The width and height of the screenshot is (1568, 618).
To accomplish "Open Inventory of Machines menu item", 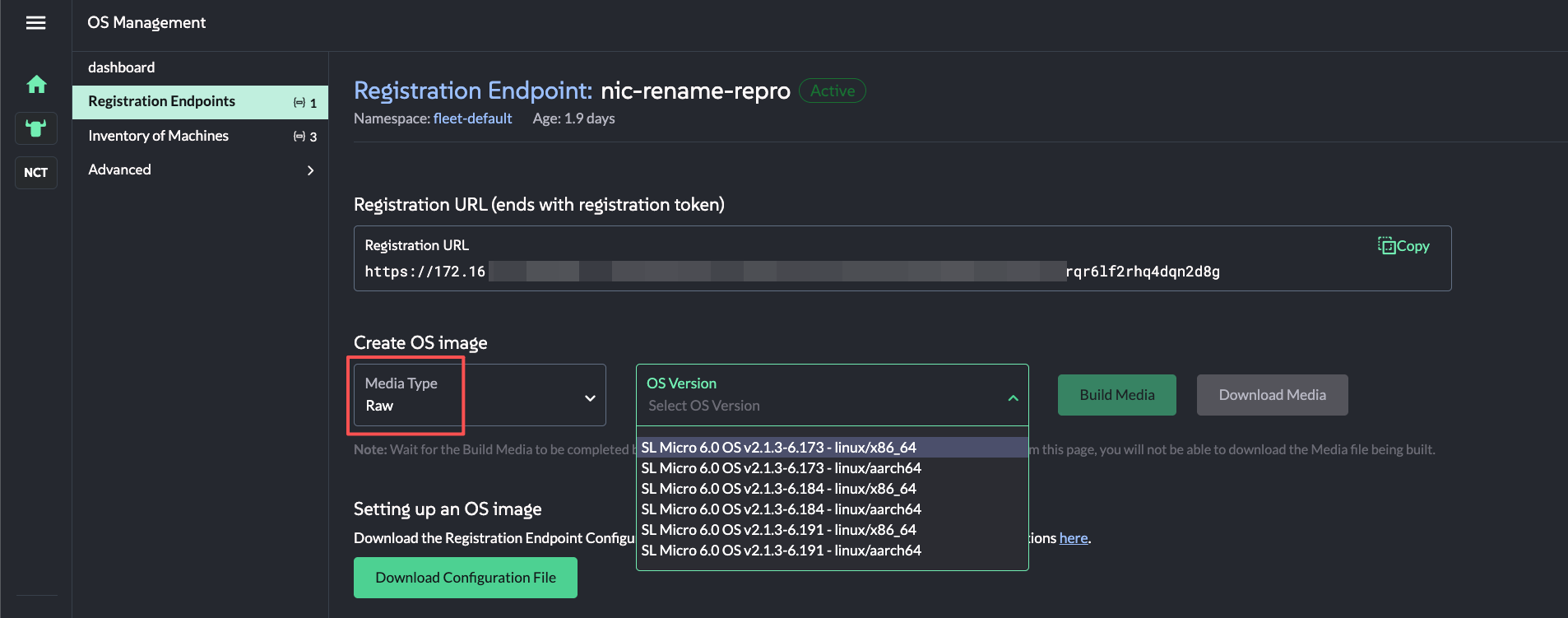I will pyautogui.click(x=200, y=136).
